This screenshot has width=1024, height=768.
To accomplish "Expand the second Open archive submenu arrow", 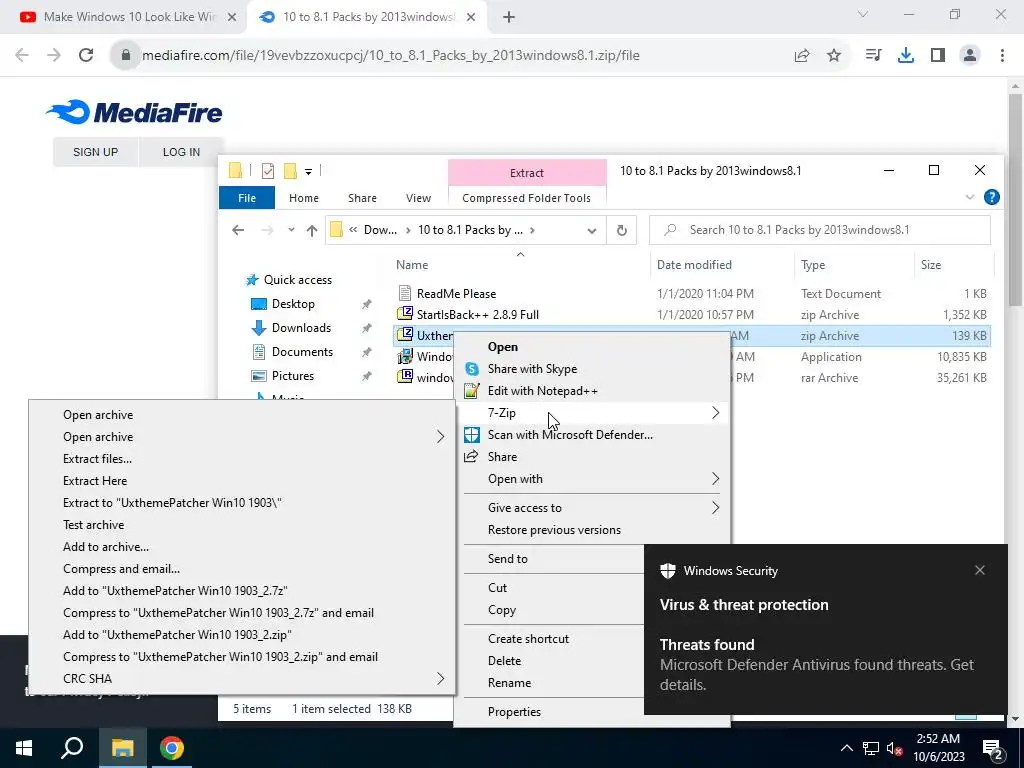I will [x=441, y=437].
